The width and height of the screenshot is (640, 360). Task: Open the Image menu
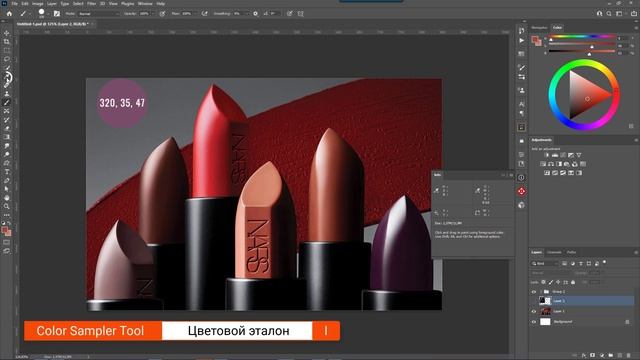(38, 3)
